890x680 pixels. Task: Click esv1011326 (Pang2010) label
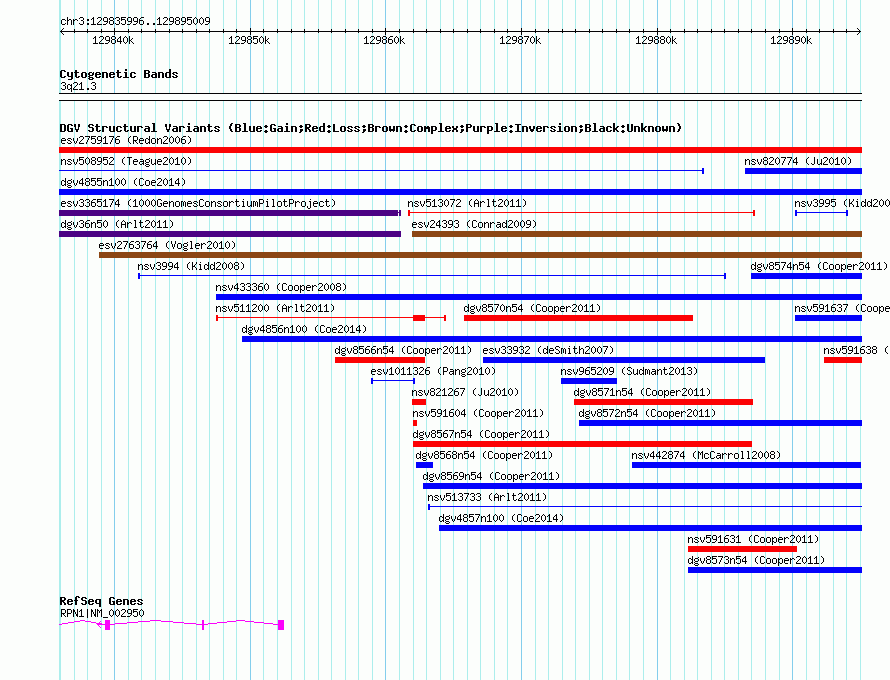[433, 371]
